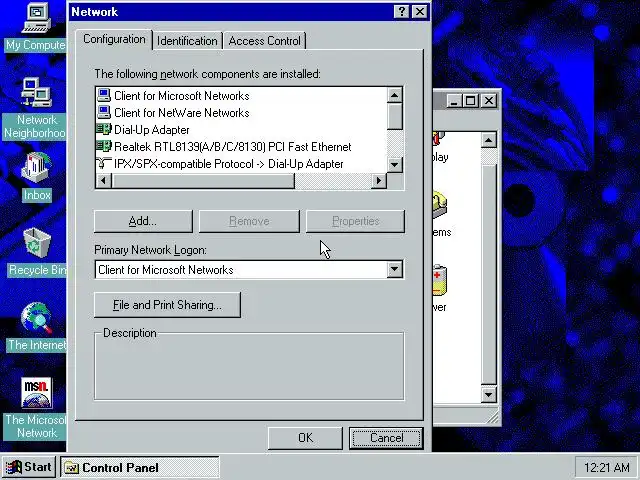Open File and Print Sharing settings

tap(167, 305)
